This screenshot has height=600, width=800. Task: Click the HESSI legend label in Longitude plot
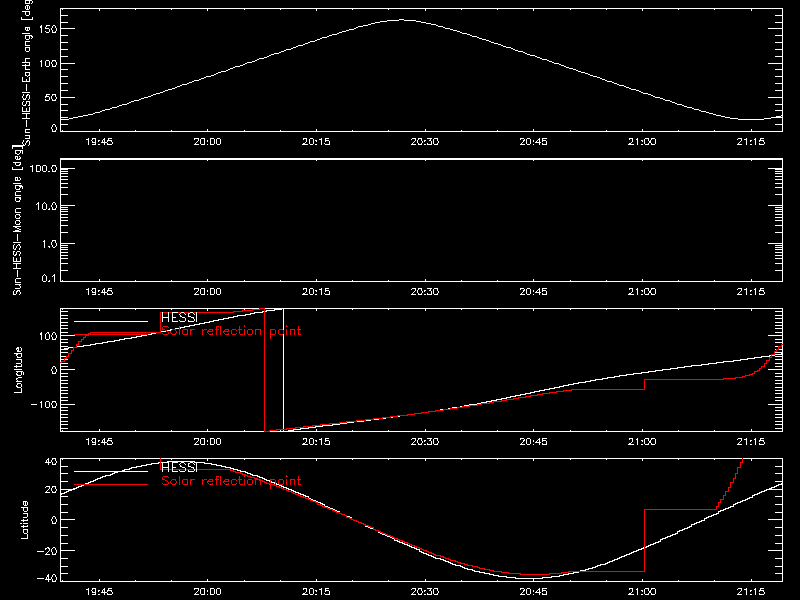[x=179, y=317]
